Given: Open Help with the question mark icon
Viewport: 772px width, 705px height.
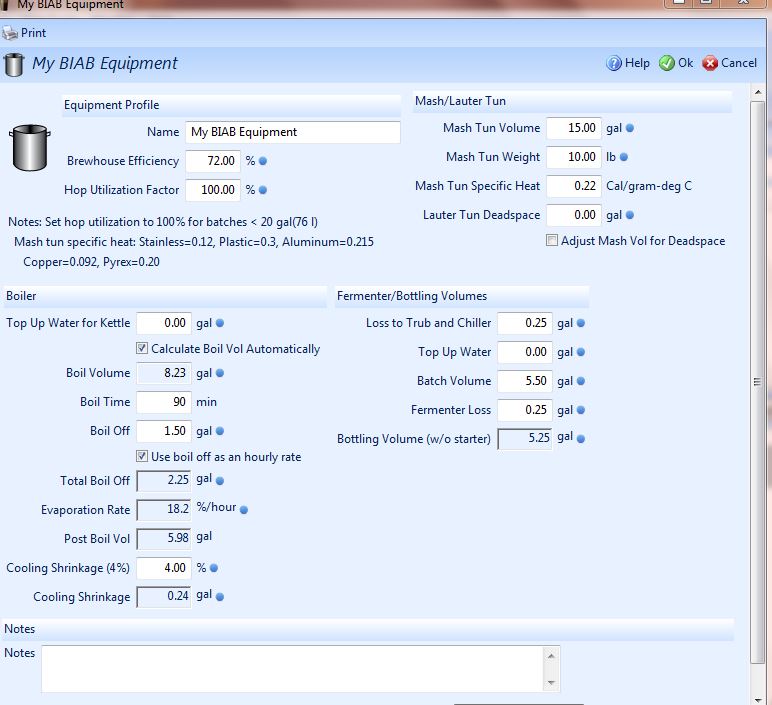Looking at the screenshot, I should 613,63.
